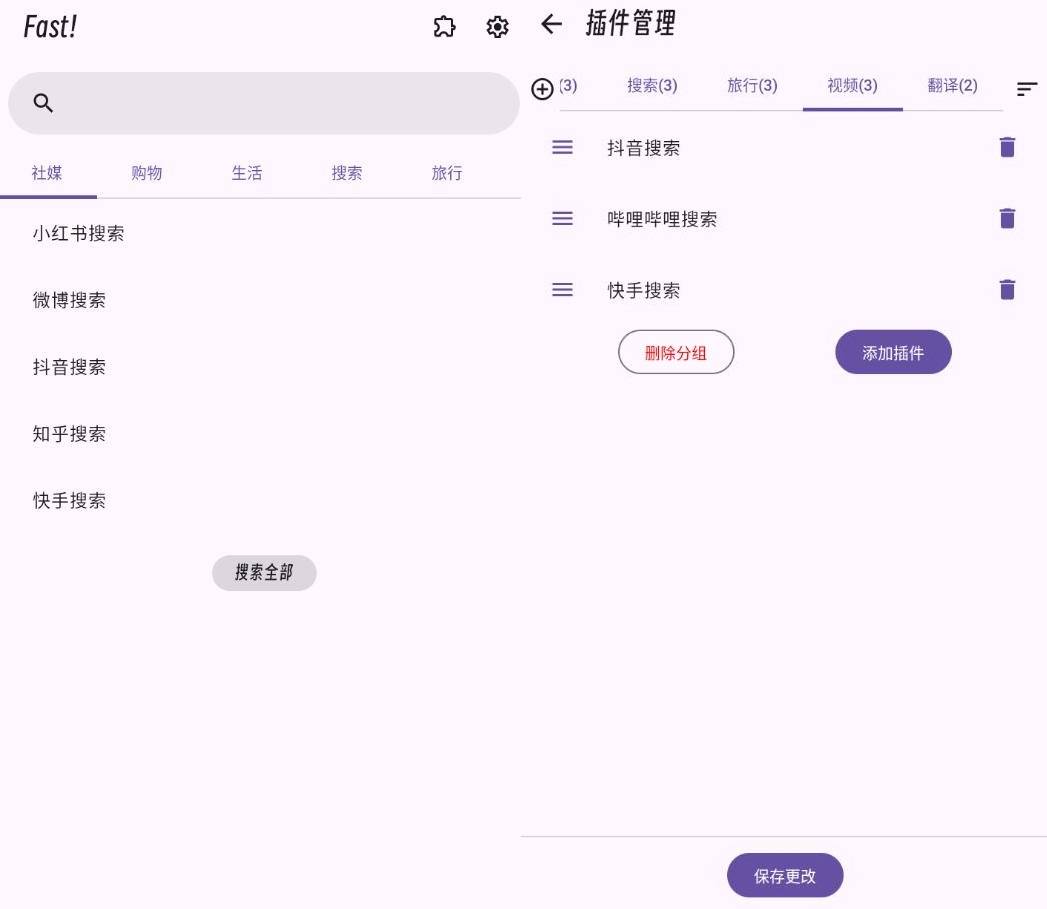Image resolution: width=1047 pixels, height=909 pixels.
Task: Click the back arrow on 插件管理
Action: pyautogui.click(x=551, y=25)
